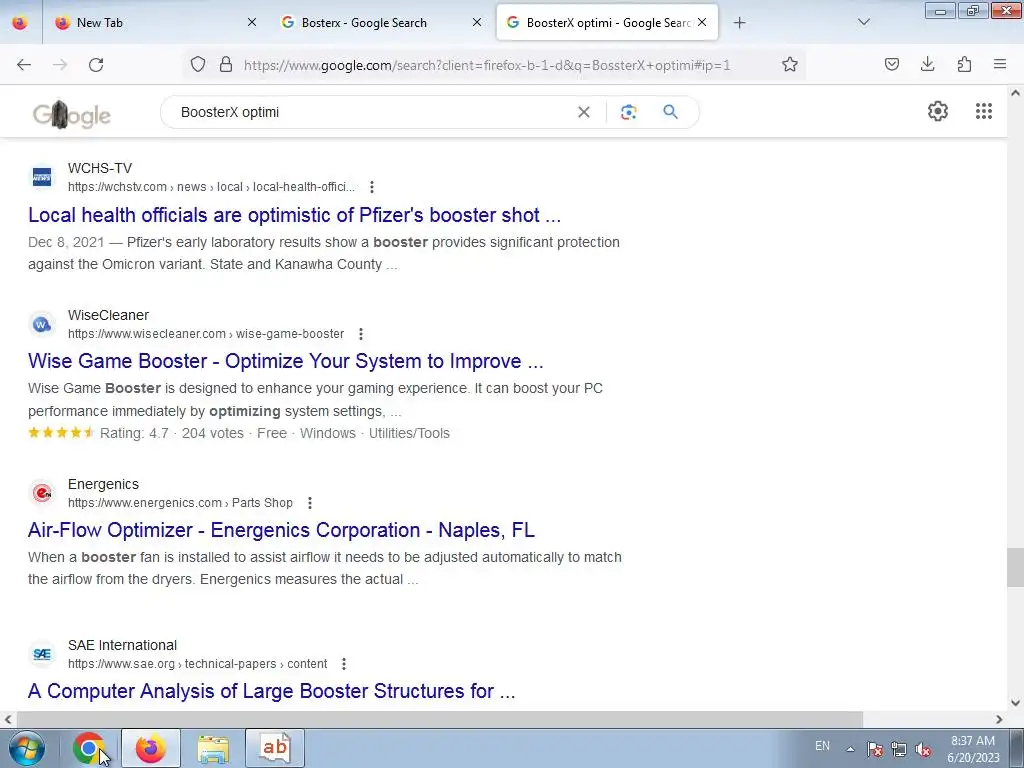Click the muted volume tray icon
The height and width of the screenshot is (768, 1024).
click(923, 749)
